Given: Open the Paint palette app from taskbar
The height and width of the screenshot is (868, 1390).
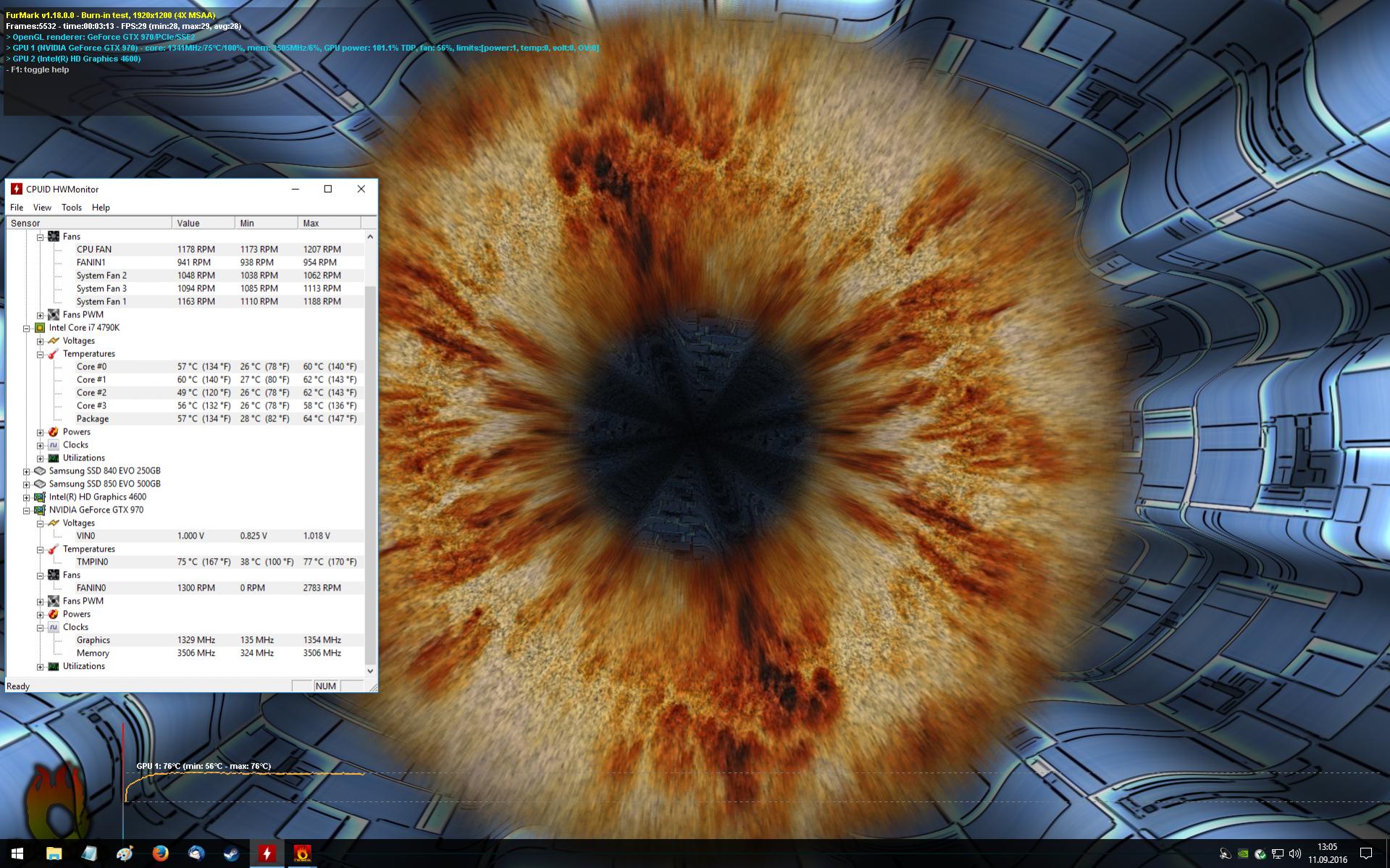Looking at the screenshot, I should (125, 854).
